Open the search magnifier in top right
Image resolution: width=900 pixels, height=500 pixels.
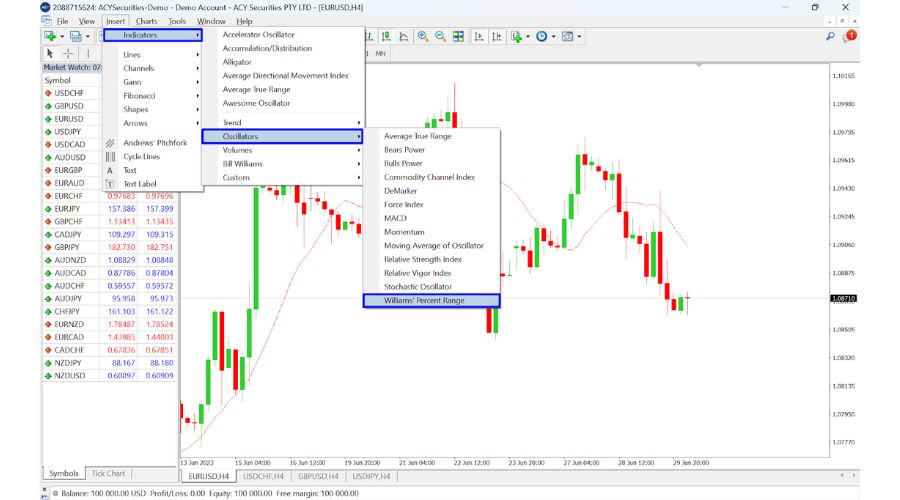pyautogui.click(x=831, y=36)
